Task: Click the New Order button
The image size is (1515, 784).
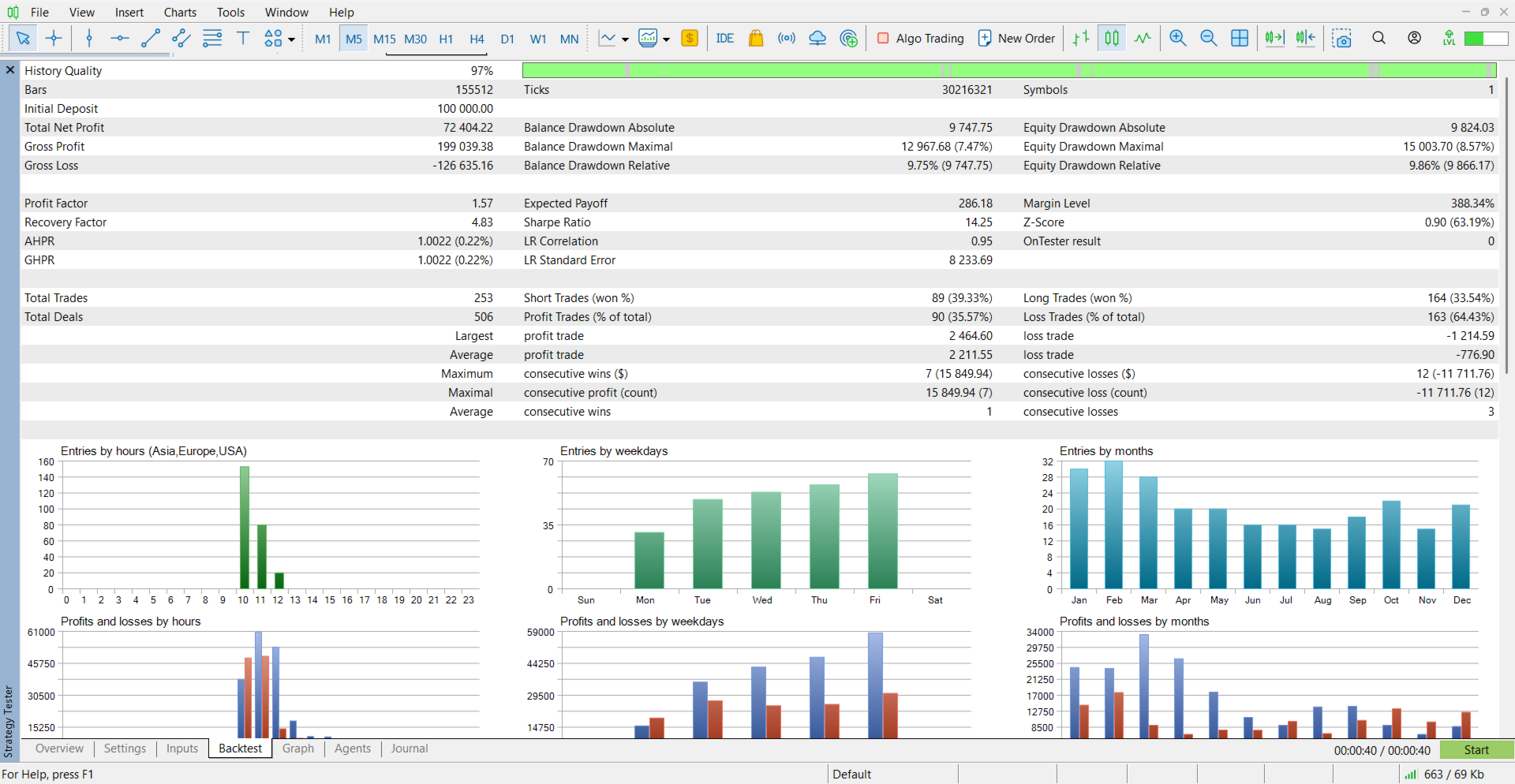Action: pyautogui.click(x=1016, y=38)
